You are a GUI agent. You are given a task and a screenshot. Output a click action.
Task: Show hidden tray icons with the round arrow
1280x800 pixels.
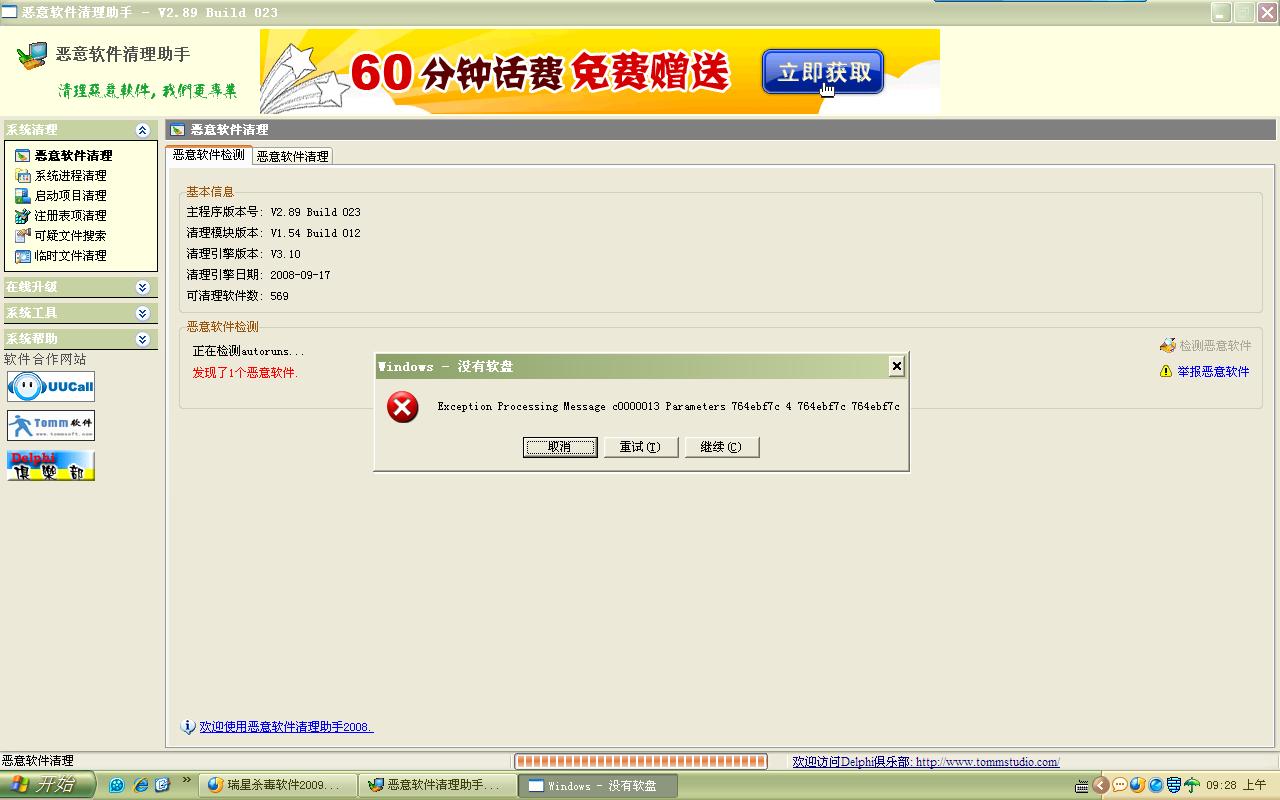pyautogui.click(x=1101, y=785)
